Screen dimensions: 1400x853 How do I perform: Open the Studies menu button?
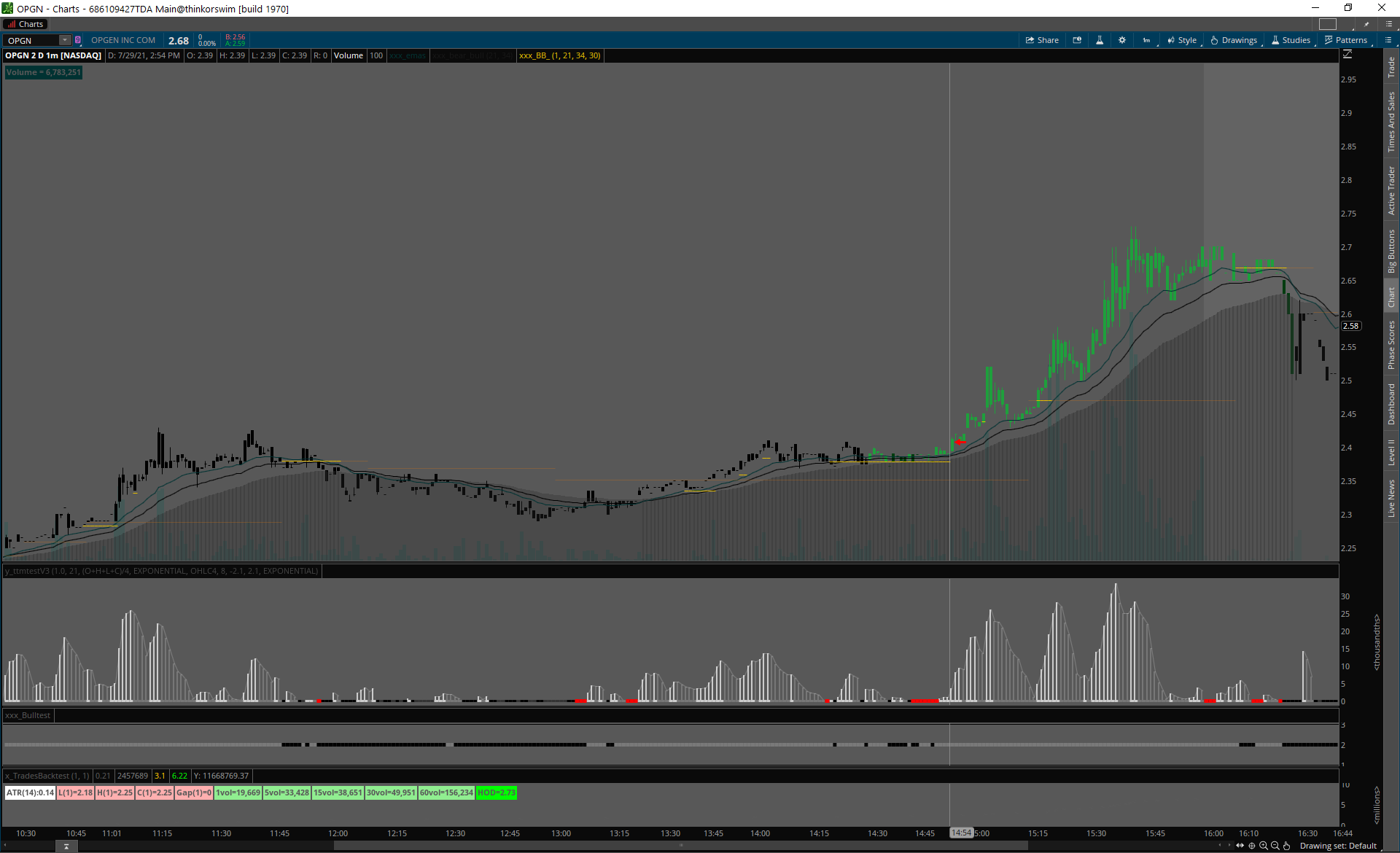pyautogui.click(x=1291, y=40)
